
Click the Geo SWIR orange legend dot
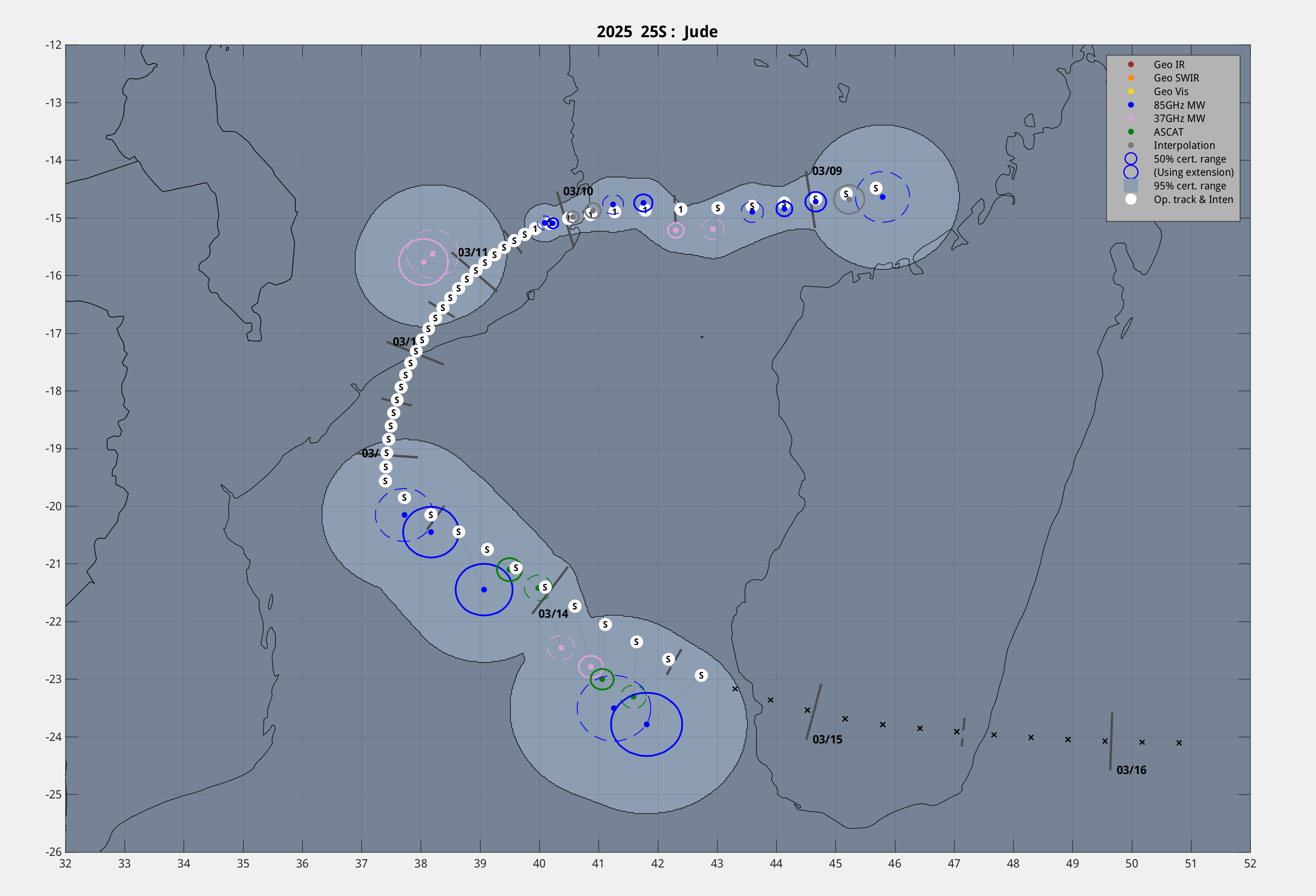1130,78
